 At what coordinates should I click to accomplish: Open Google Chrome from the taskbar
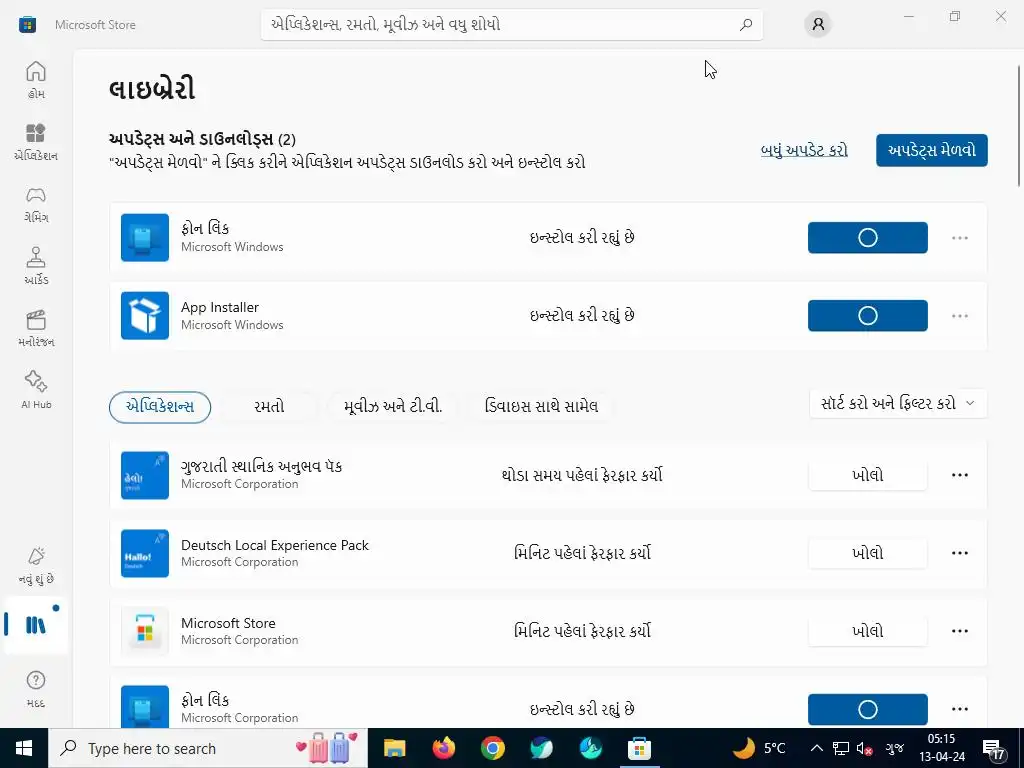point(493,748)
